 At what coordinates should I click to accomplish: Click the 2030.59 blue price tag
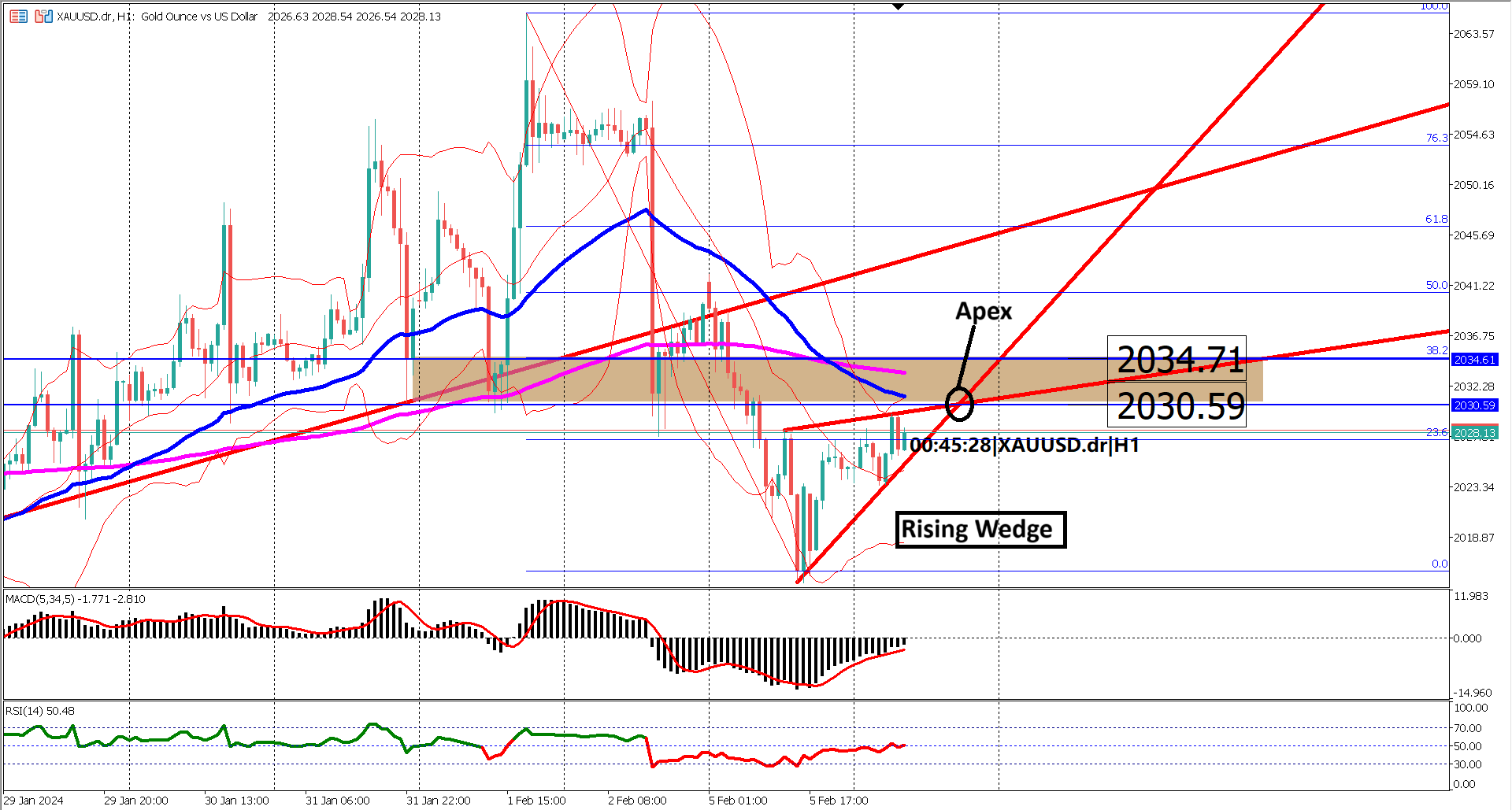[1474, 405]
